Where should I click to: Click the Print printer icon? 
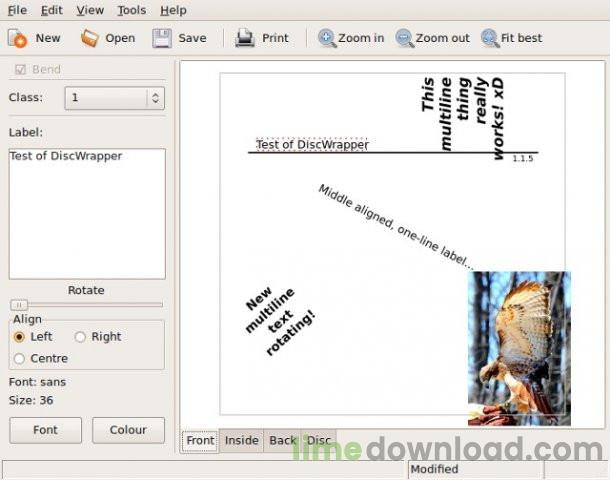[245, 38]
